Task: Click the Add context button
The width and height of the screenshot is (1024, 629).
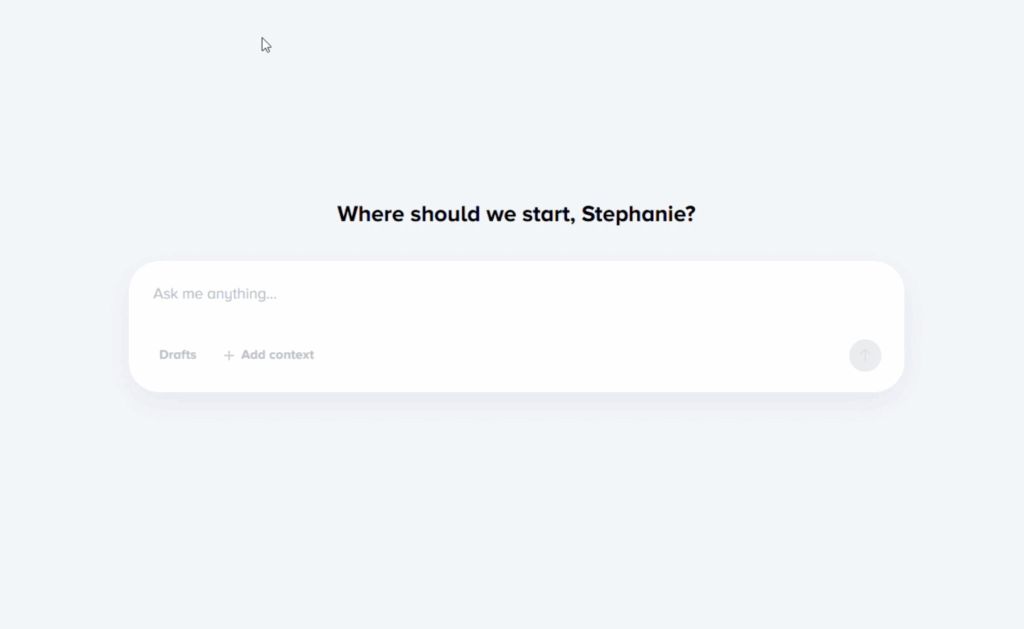Action: (x=268, y=355)
